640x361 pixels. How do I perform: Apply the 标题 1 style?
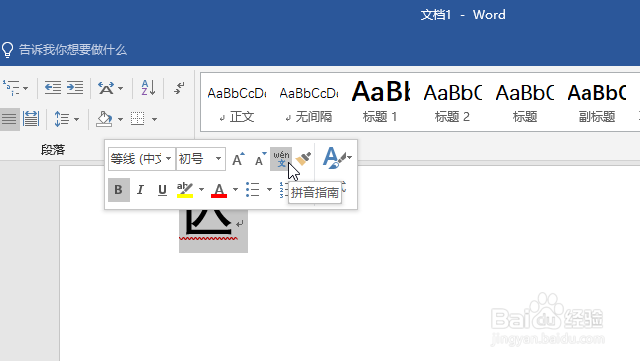point(380,102)
